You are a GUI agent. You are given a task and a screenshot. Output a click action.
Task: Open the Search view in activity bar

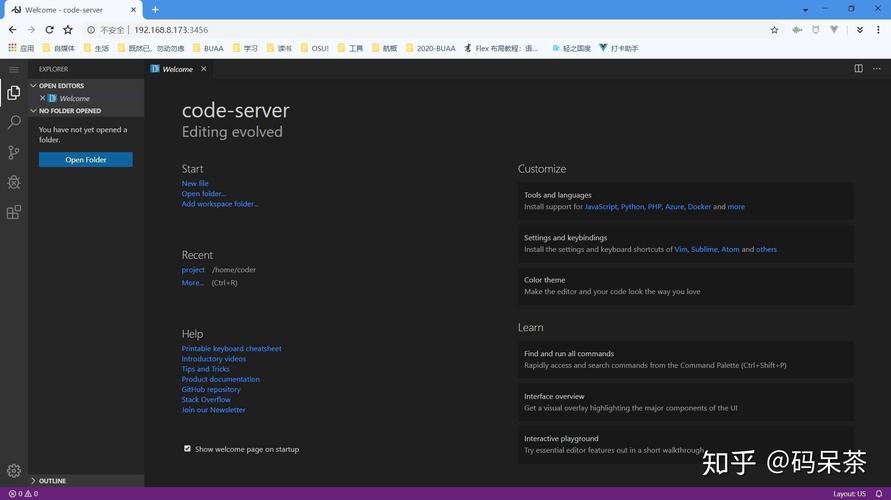coord(14,122)
